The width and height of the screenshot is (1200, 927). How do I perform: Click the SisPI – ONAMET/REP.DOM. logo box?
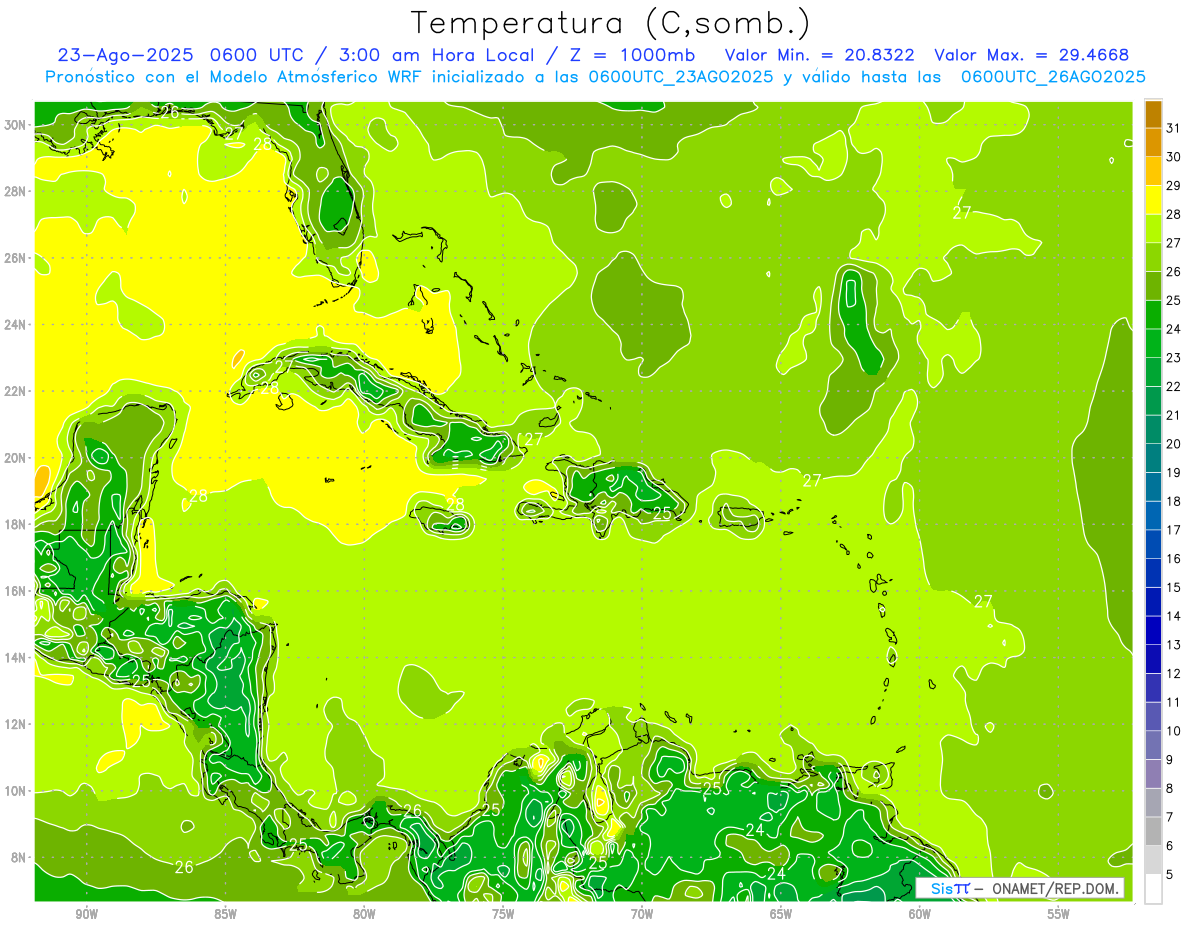pyautogui.click(x=1020, y=888)
